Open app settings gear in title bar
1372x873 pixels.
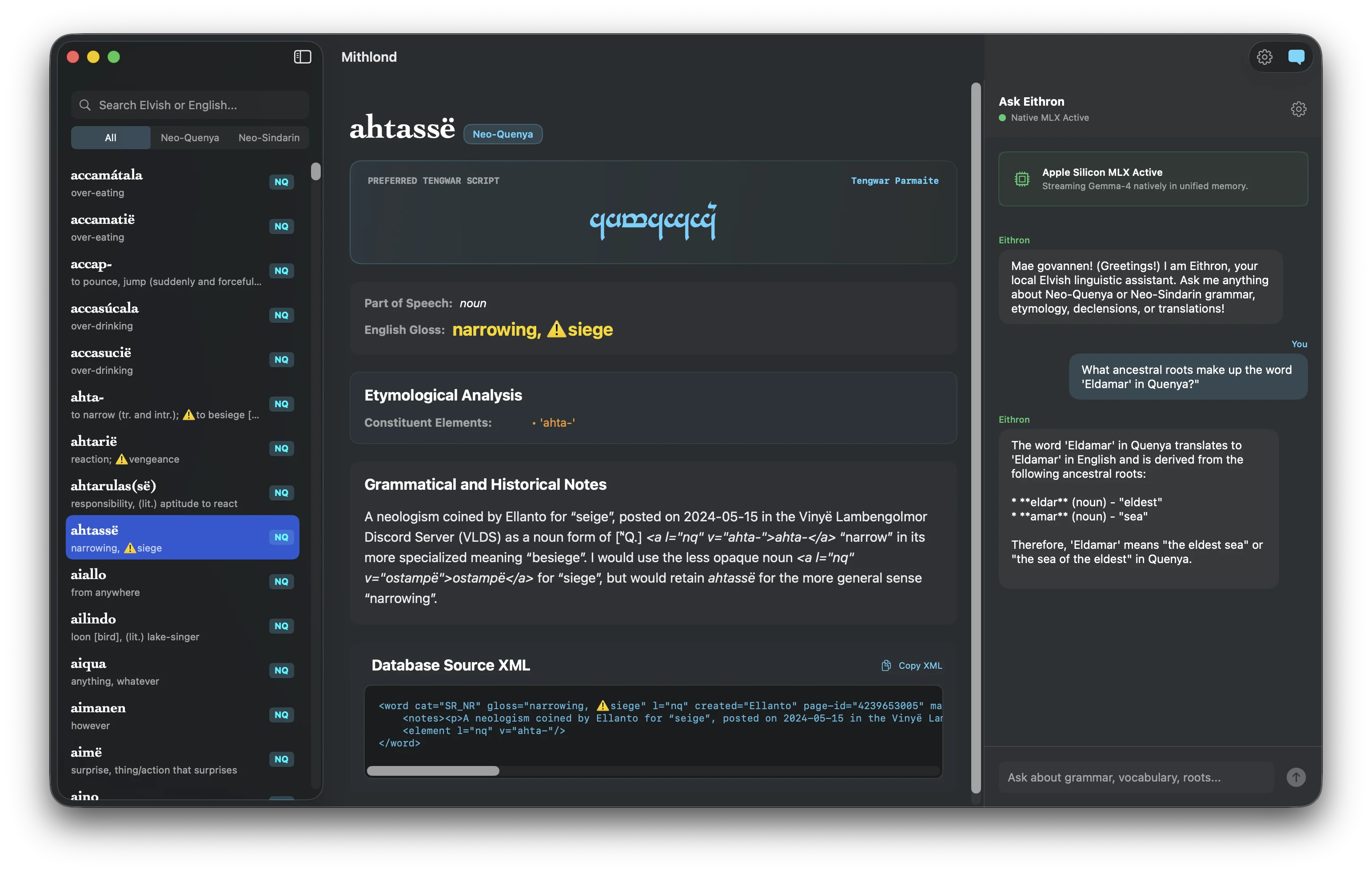pyautogui.click(x=1264, y=57)
